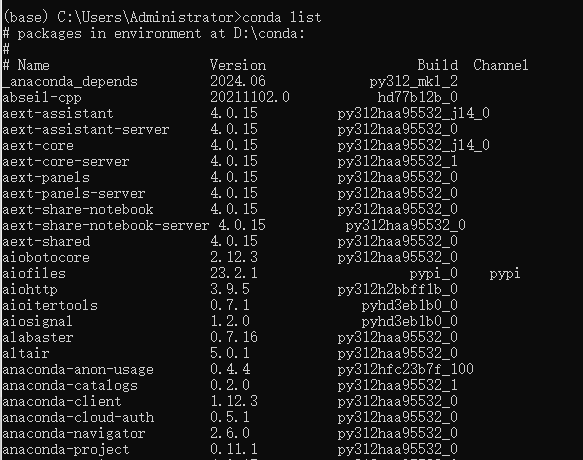The height and width of the screenshot is (460, 583).
Task: Click version "0.4.4" of anaconda-anon-usage
Action: pos(230,369)
